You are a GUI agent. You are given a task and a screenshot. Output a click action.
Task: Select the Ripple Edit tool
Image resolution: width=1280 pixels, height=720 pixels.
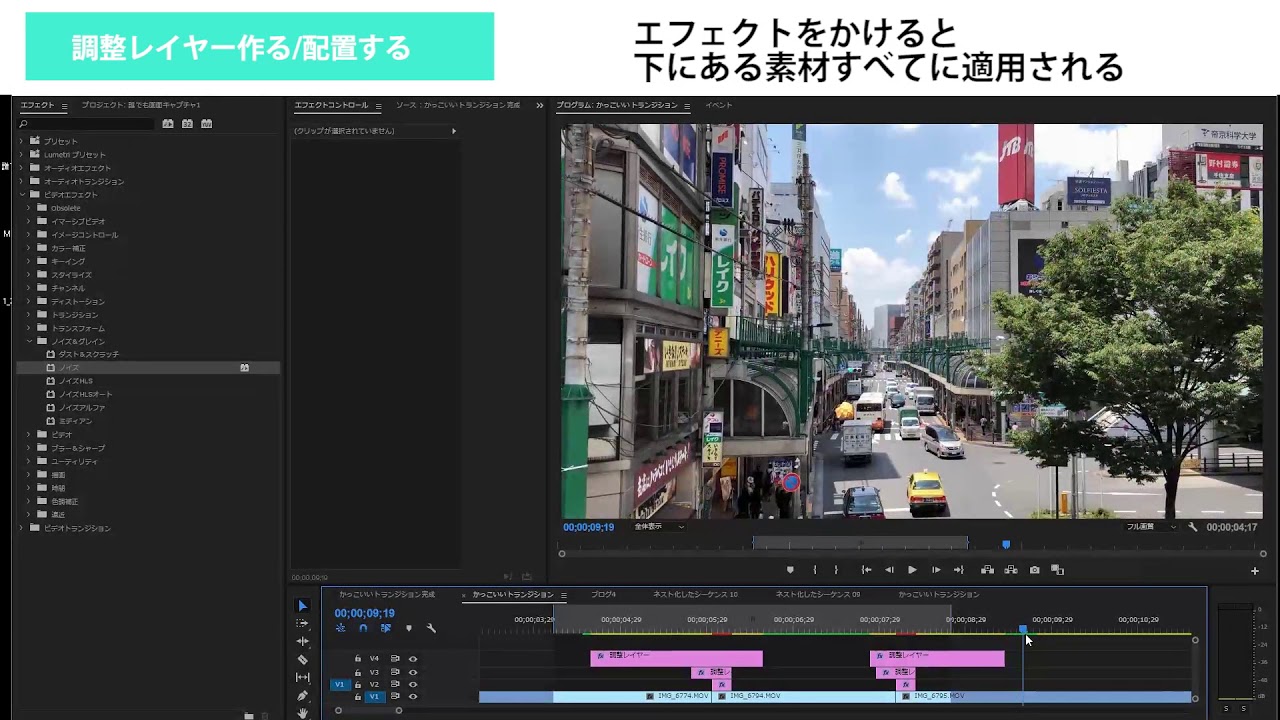[303, 642]
